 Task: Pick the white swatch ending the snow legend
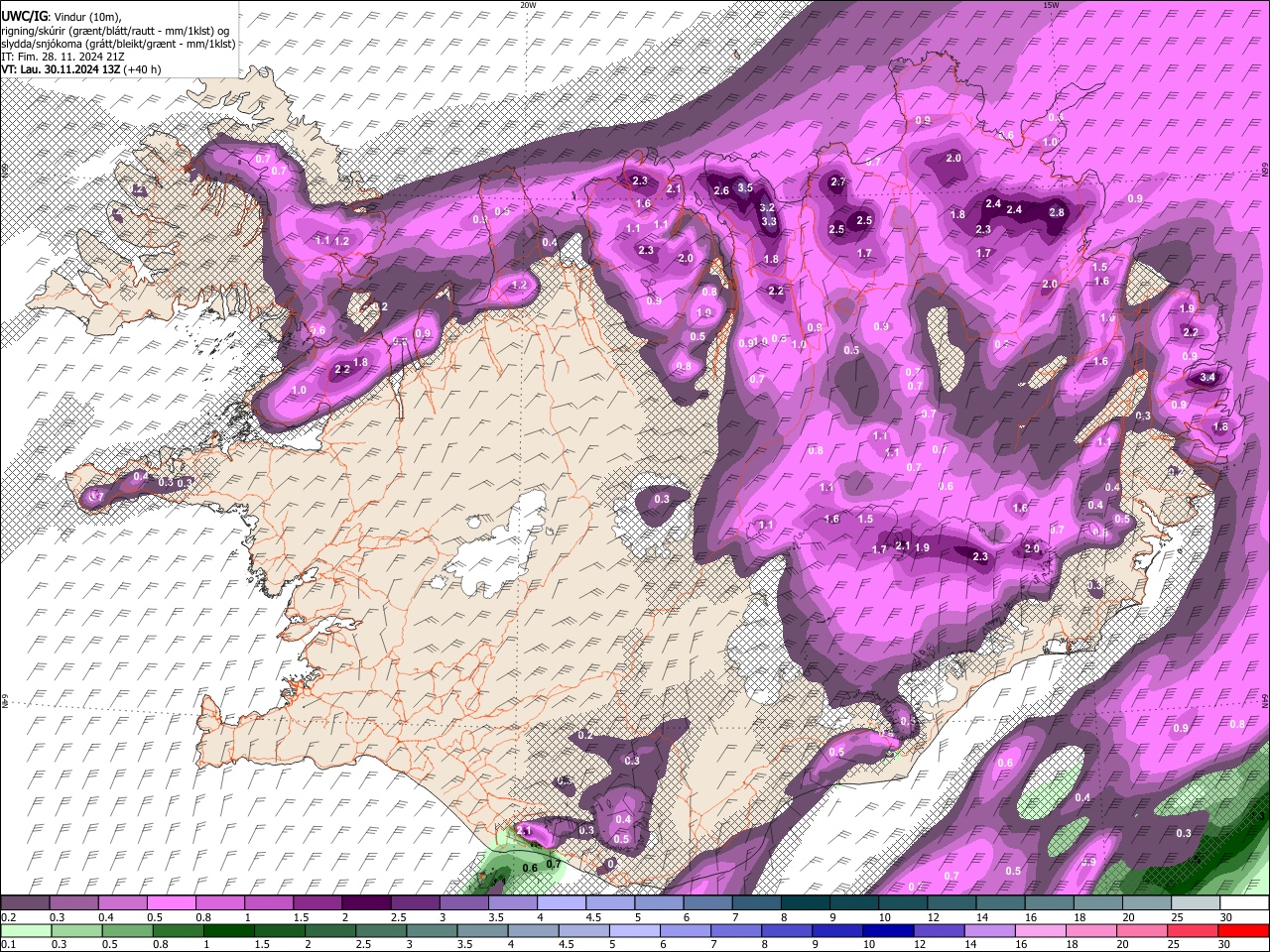tap(1243, 902)
